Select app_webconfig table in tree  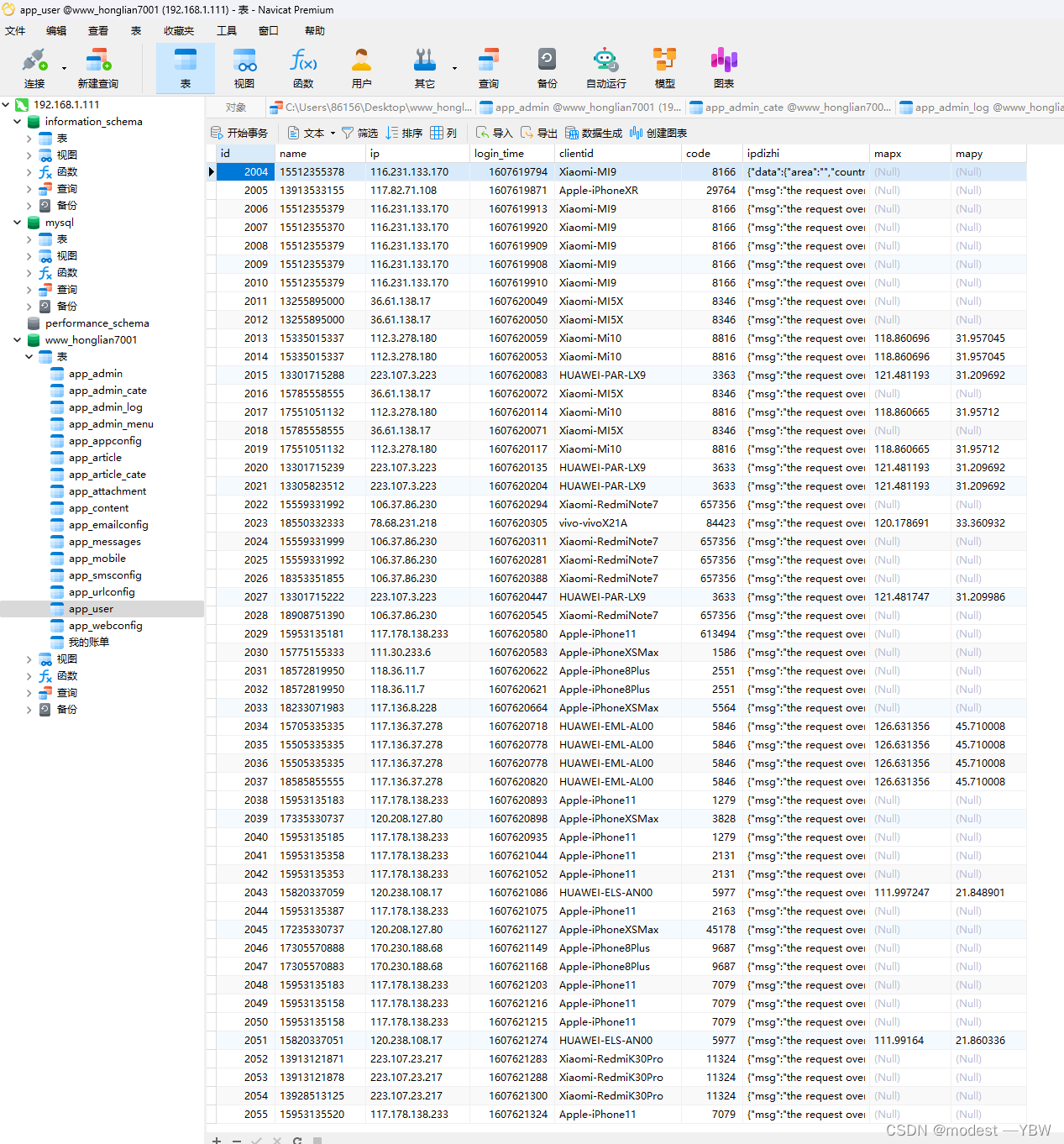(x=106, y=626)
